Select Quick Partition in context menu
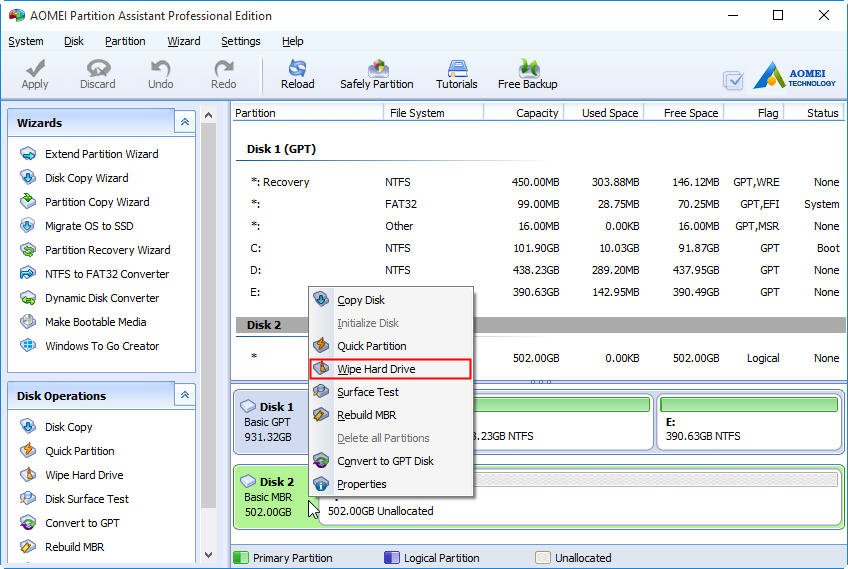This screenshot has height=569, width=848. (x=390, y=346)
